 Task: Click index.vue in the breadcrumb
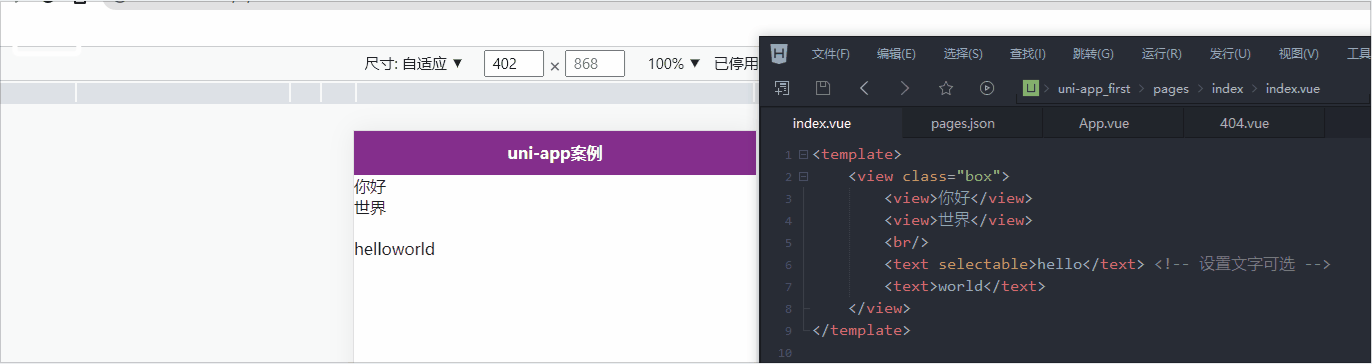point(1293,88)
